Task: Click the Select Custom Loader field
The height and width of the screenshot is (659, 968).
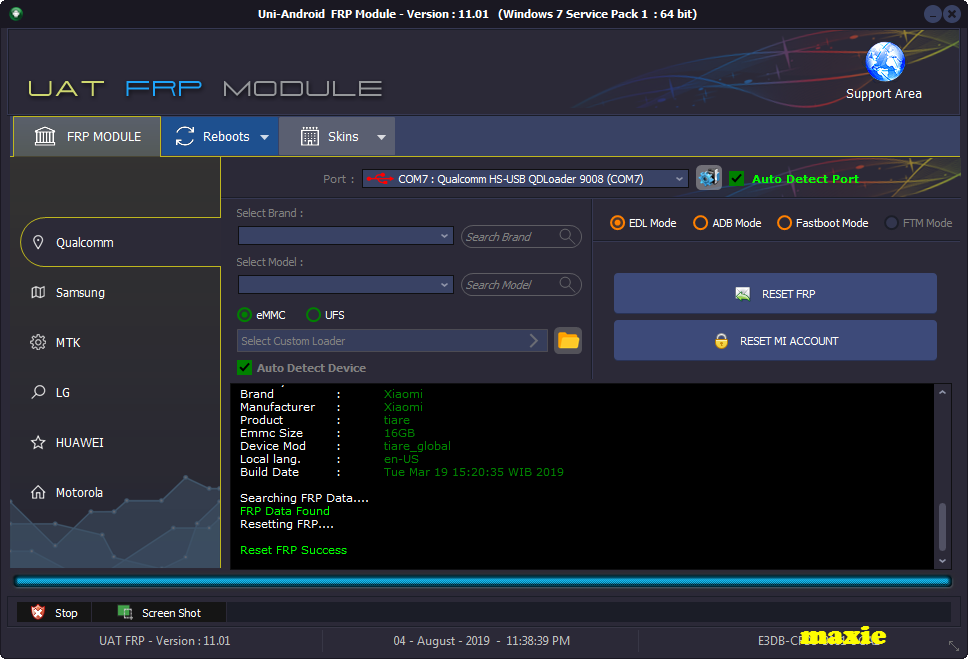Action: coord(392,340)
